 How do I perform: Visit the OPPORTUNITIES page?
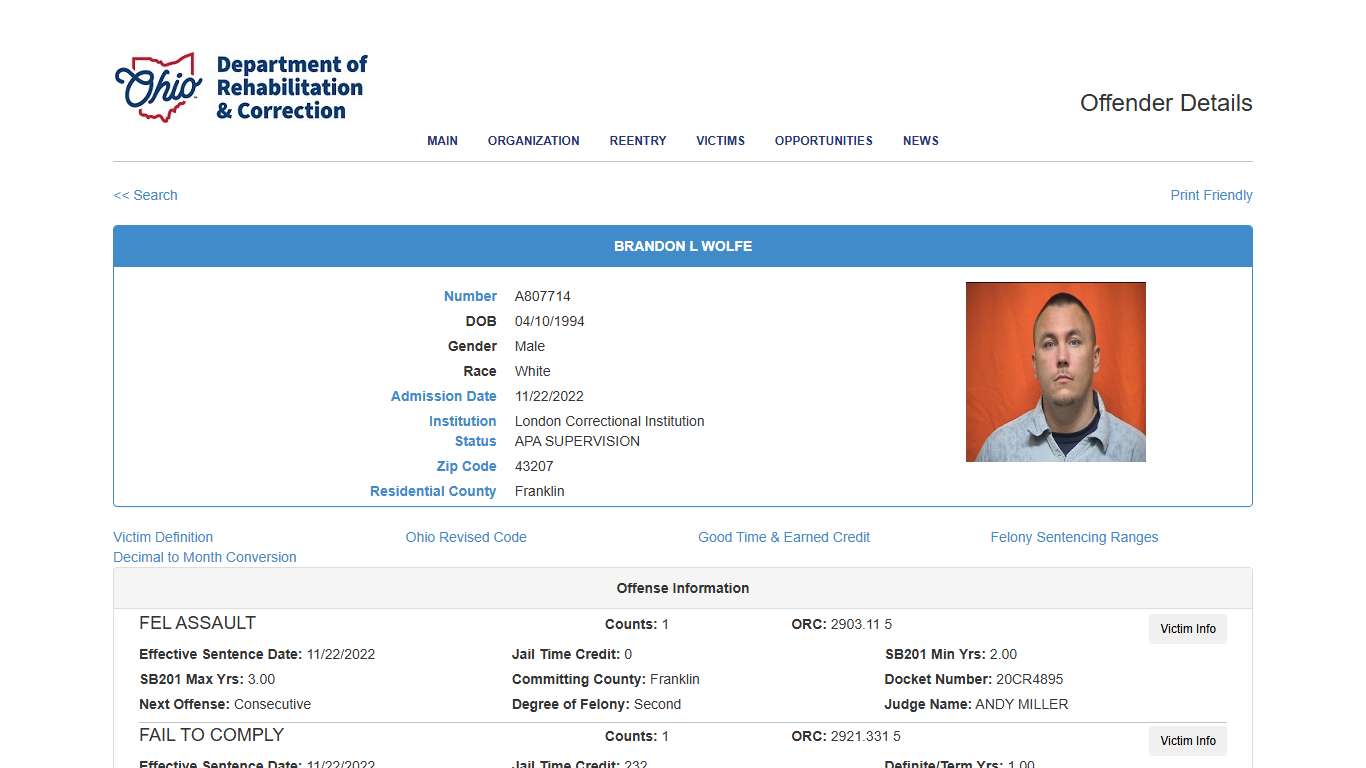823,141
